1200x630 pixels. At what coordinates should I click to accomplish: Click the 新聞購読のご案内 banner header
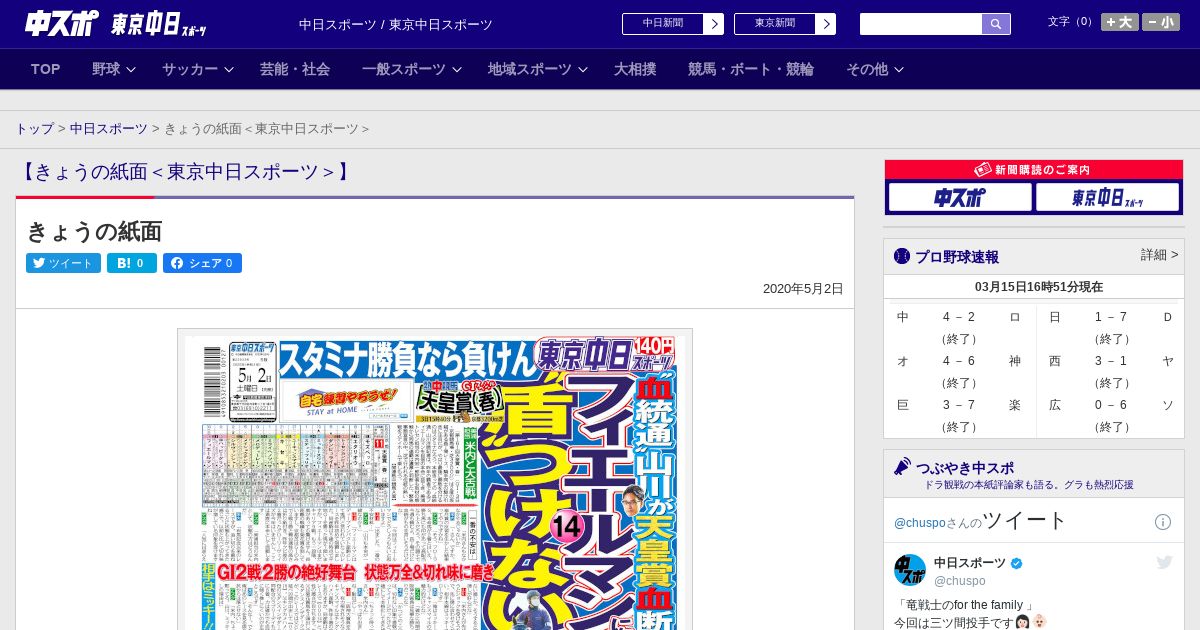(1034, 170)
